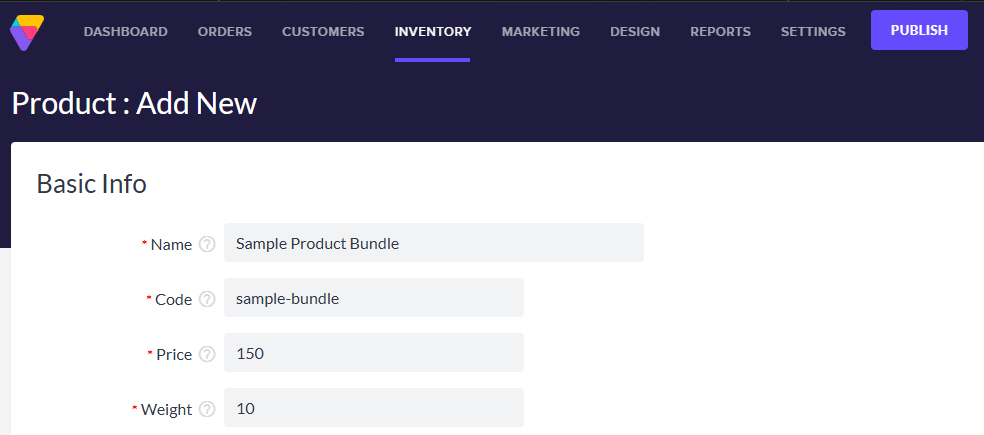This screenshot has width=984, height=435.
Task: Open the Dashboard menu
Action: [126, 31]
